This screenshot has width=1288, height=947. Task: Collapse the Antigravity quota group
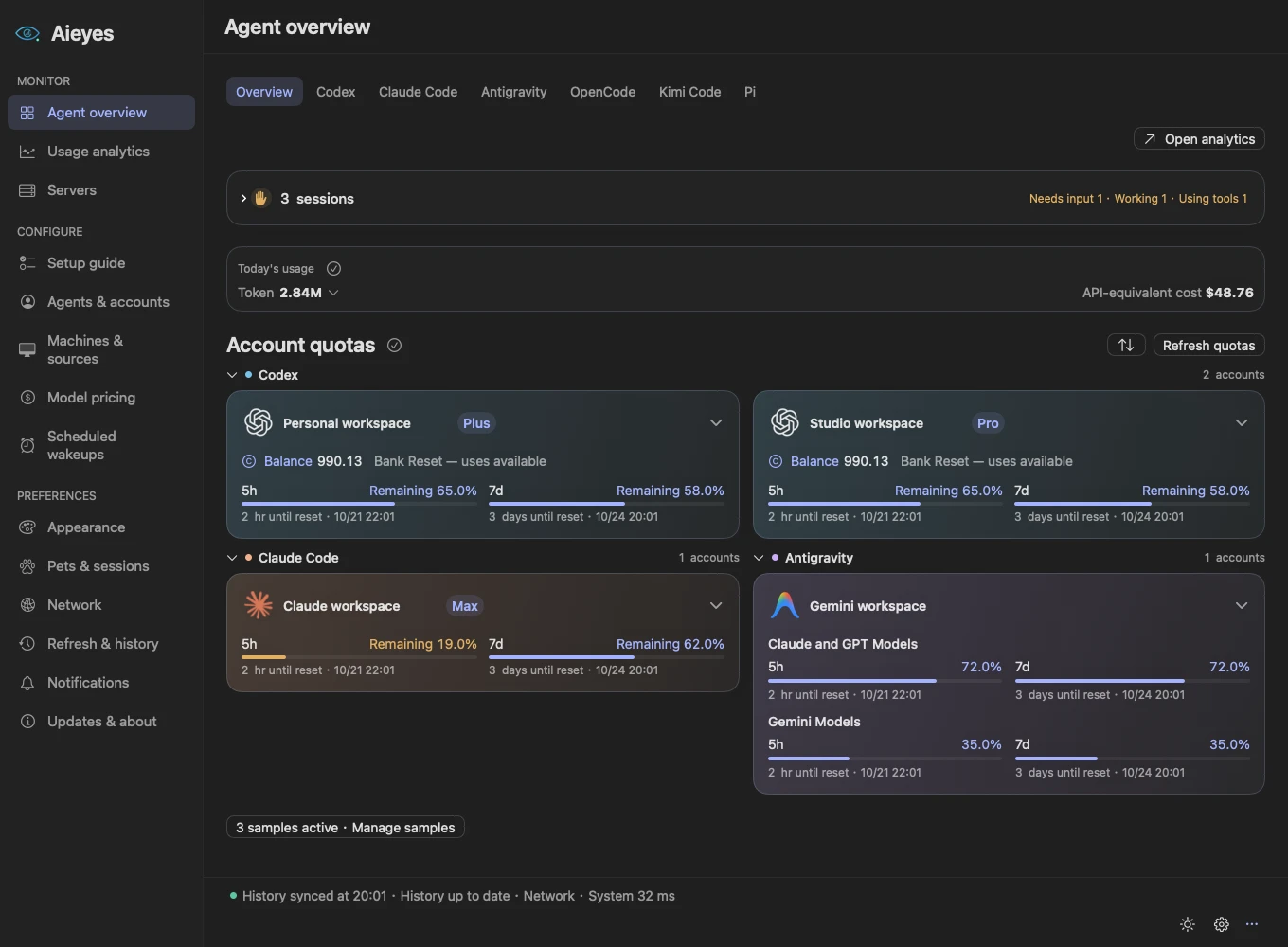click(759, 558)
